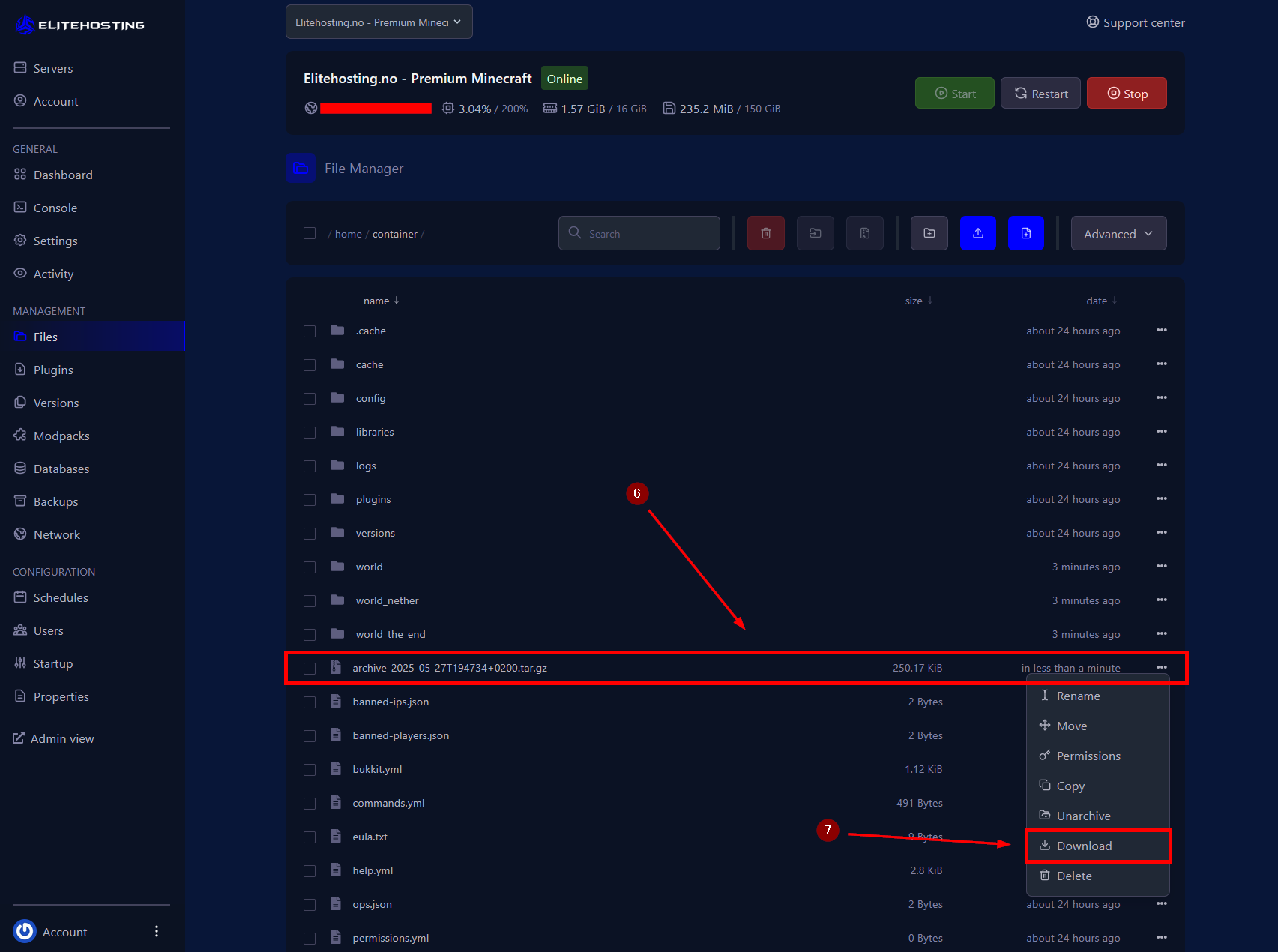Choose Permissions in the context menu
Screen dimensions: 1278x952
pyautogui.click(x=1097, y=756)
